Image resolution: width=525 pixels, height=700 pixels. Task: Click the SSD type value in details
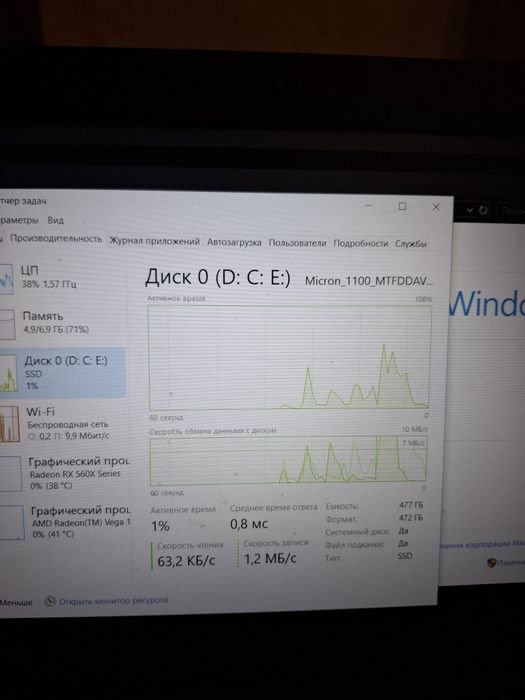404,556
